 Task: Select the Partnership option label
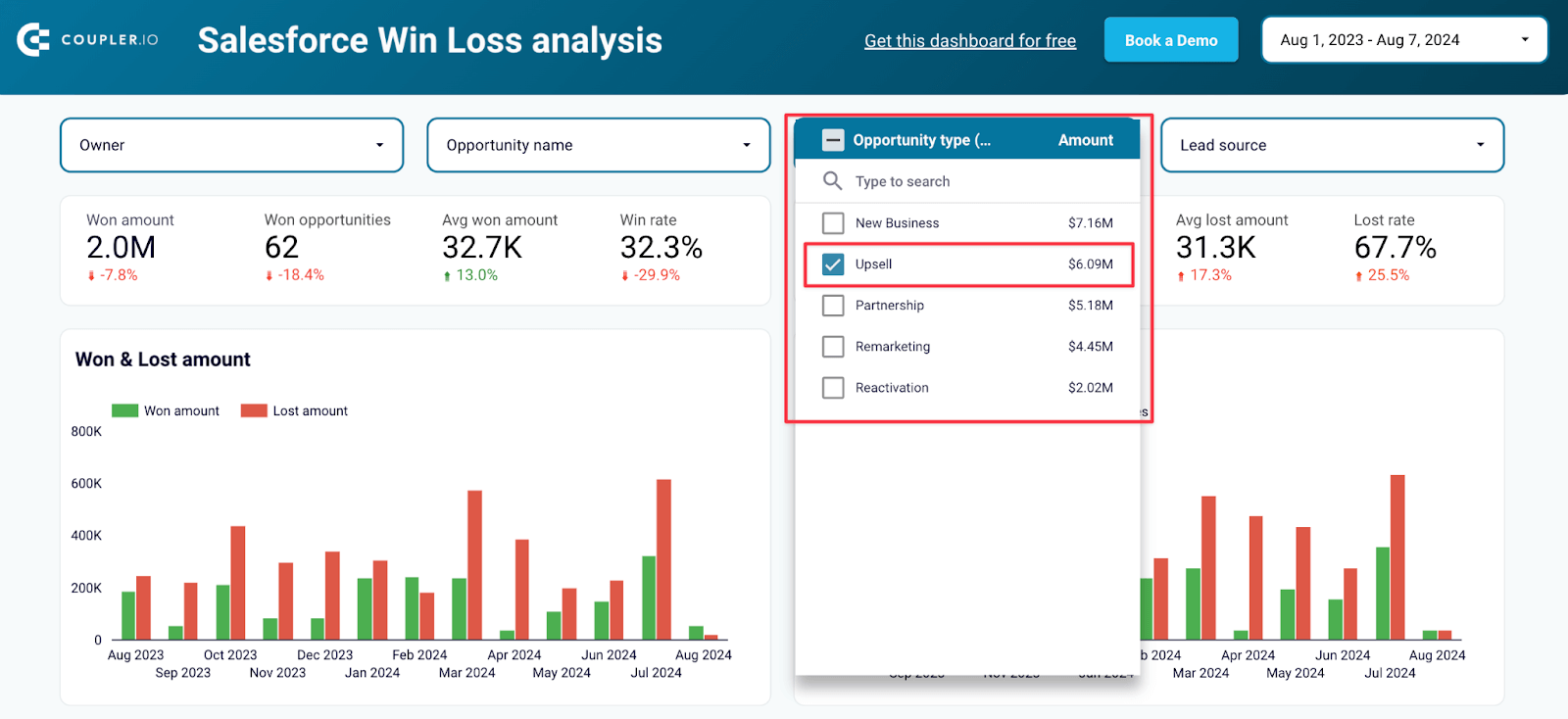coord(890,306)
